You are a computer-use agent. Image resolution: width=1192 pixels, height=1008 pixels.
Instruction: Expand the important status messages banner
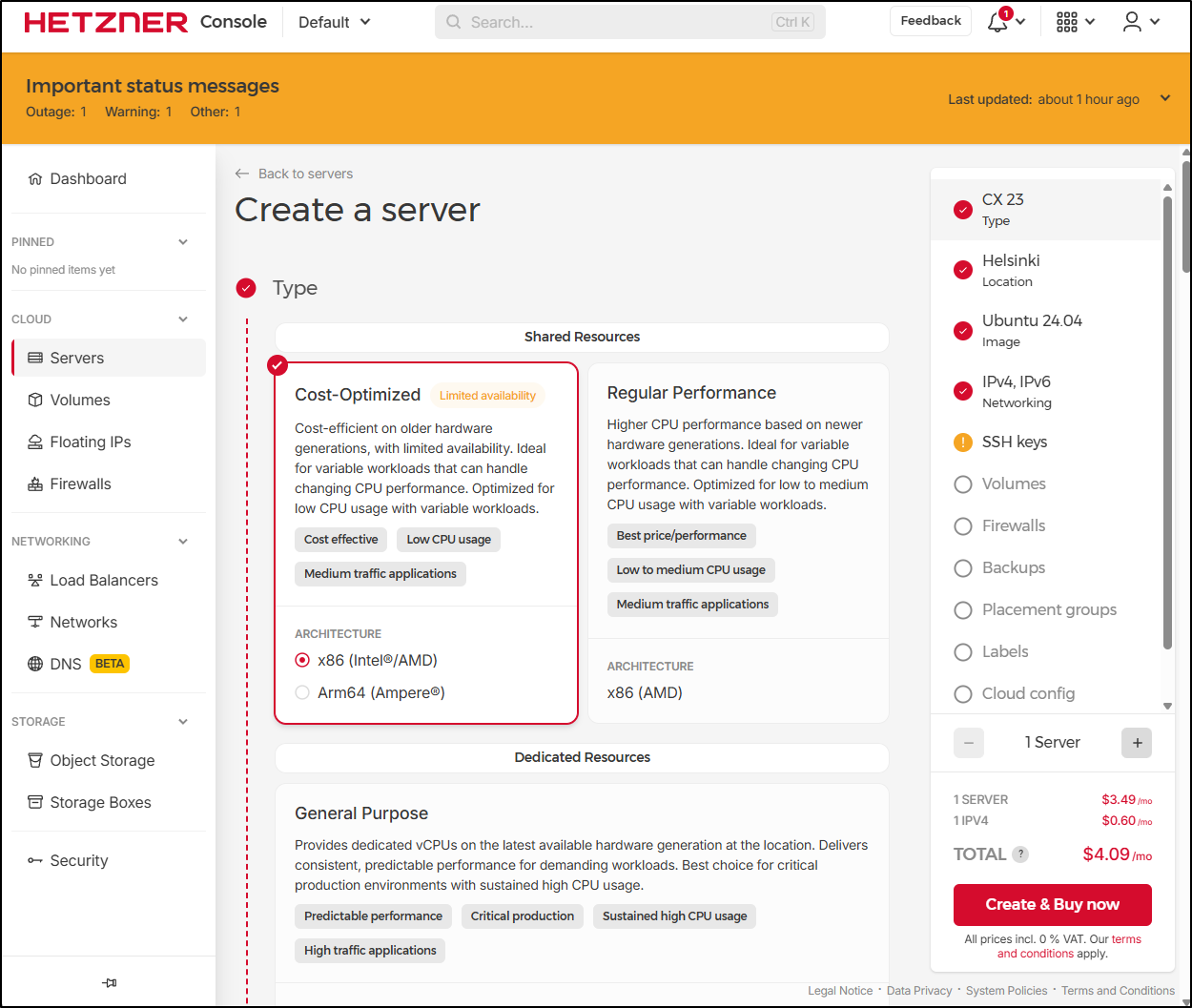tap(1164, 98)
